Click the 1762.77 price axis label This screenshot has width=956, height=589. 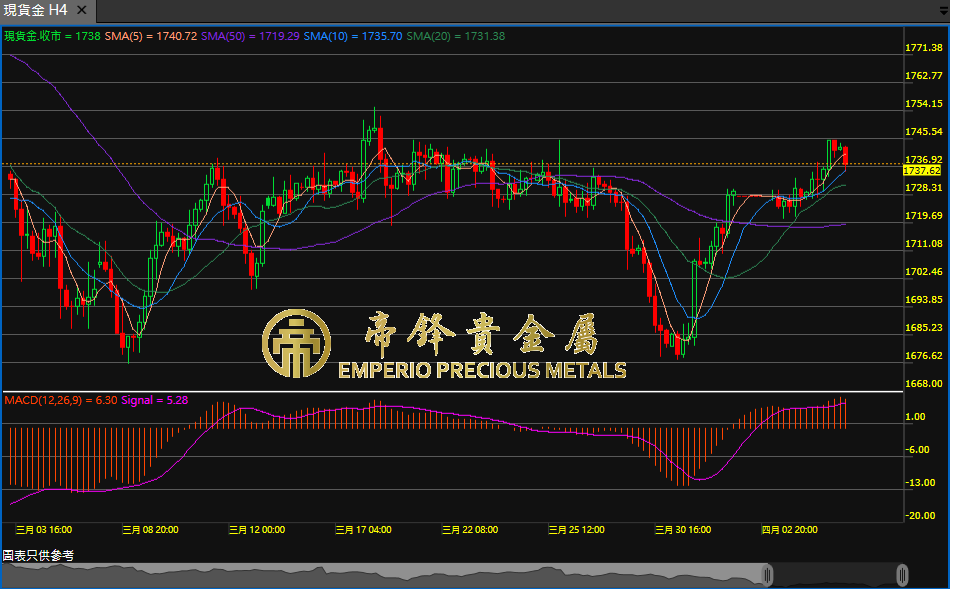coord(924,76)
